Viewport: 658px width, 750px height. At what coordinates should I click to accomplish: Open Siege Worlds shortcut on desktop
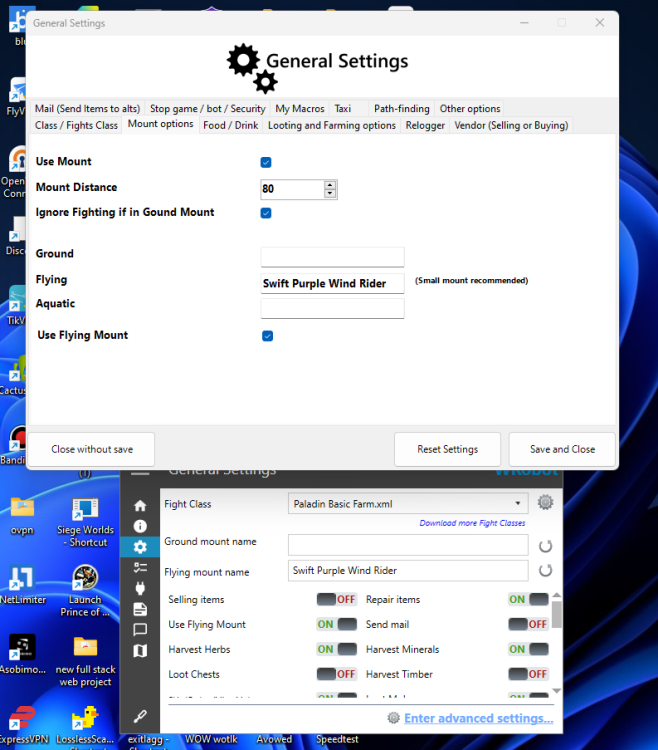(x=85, y=522)
